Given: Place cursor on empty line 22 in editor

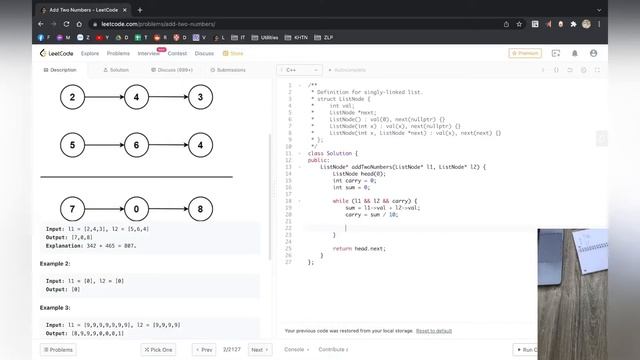Looking at the screenshot, I should click(420, 228).
